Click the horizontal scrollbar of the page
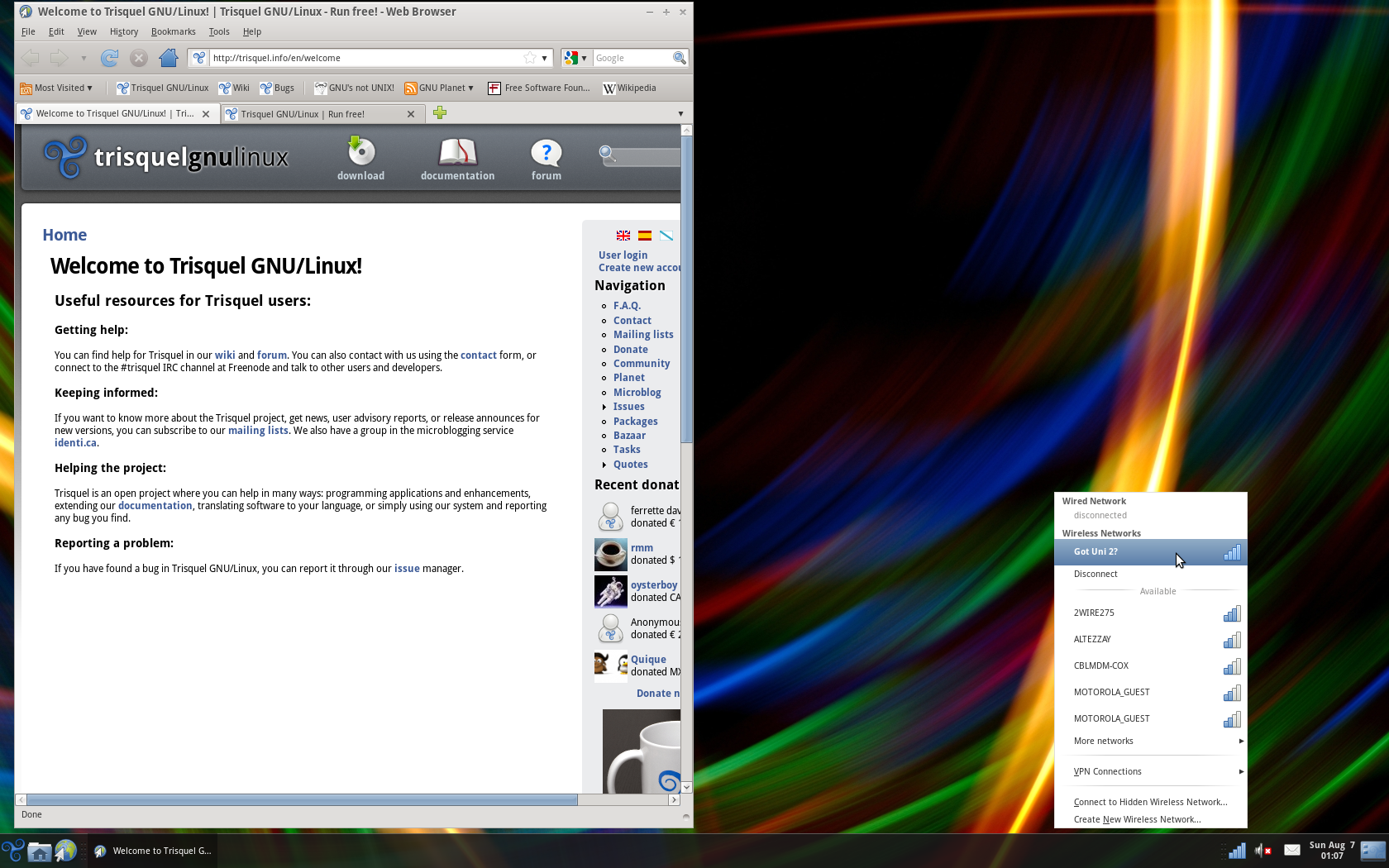Image resolution: width=1389 pixels, height=868 pixels. (x=302, y=799)
